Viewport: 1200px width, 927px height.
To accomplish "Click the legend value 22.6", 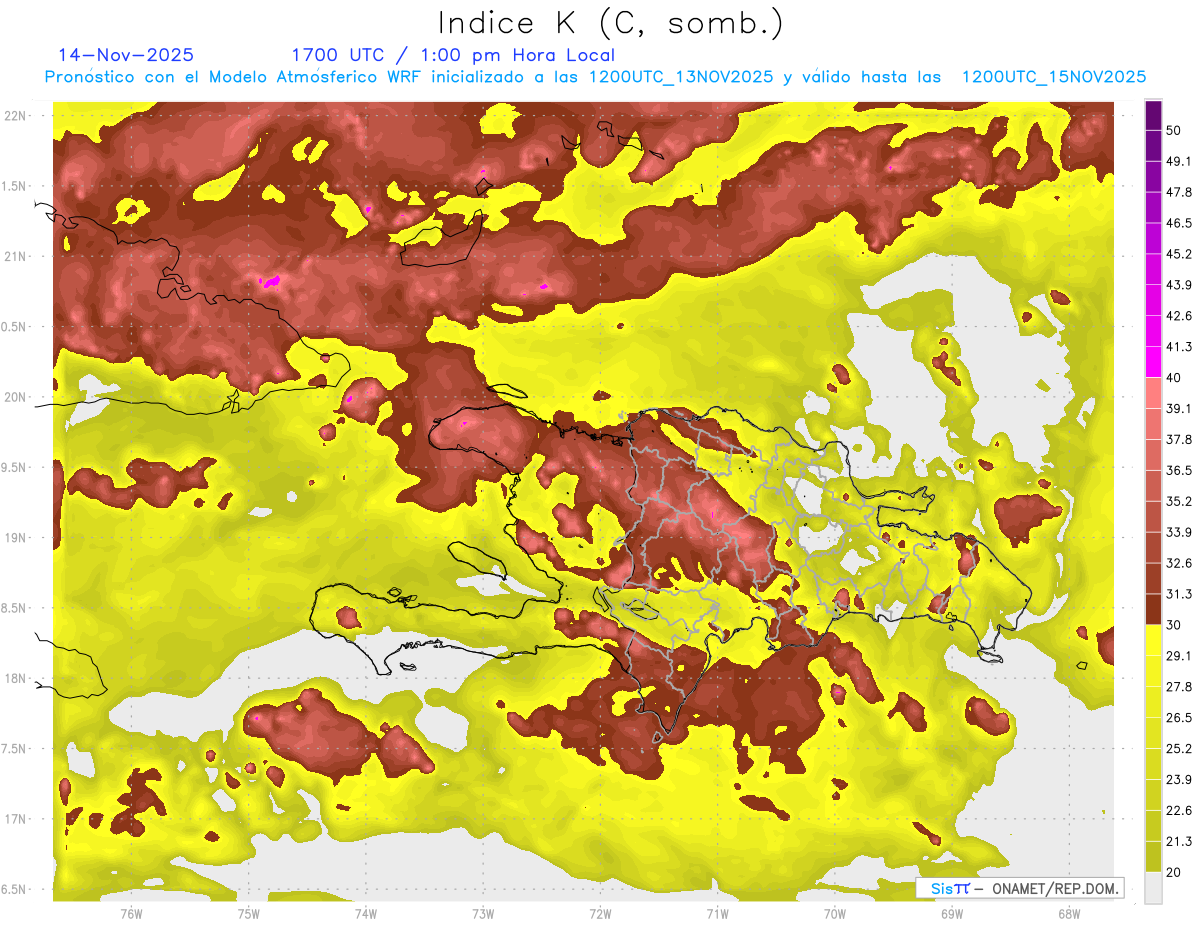I will tap(1179, 811).
